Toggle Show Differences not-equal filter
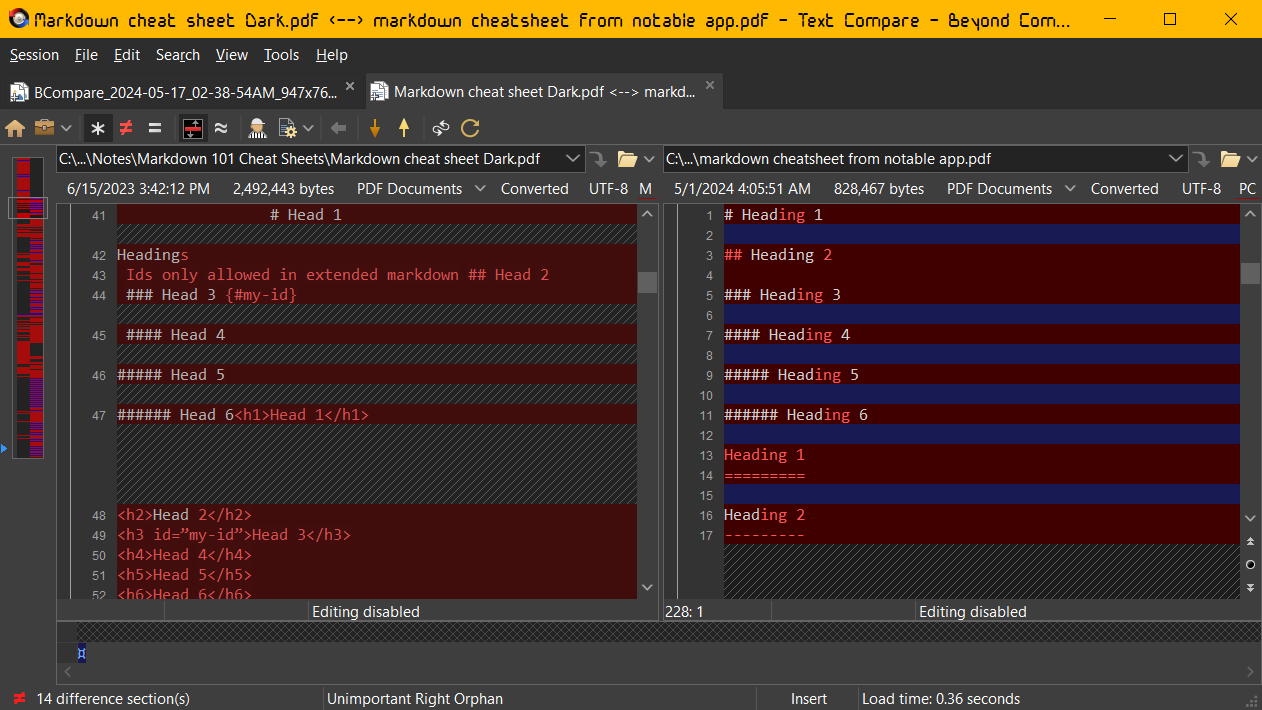The height and width of the screenshot is (710, 1262). (126, 128)
